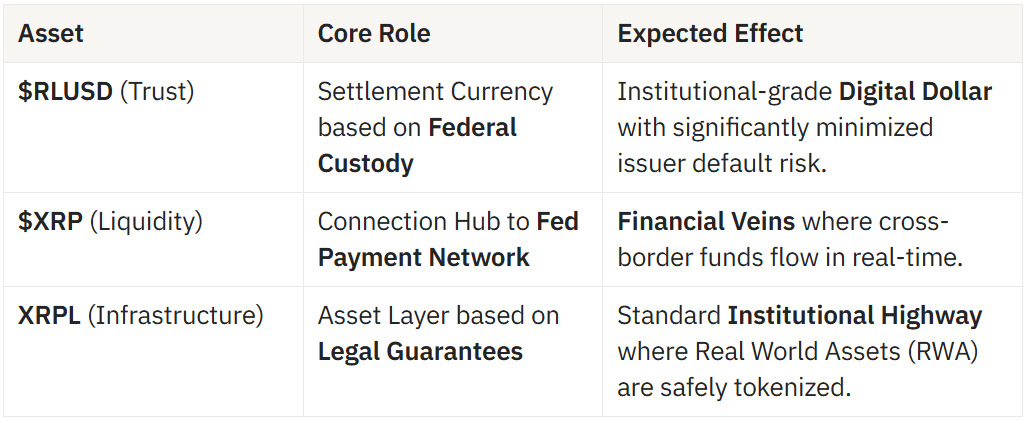Click the Settlement Currency cell text

coord(435,92)
